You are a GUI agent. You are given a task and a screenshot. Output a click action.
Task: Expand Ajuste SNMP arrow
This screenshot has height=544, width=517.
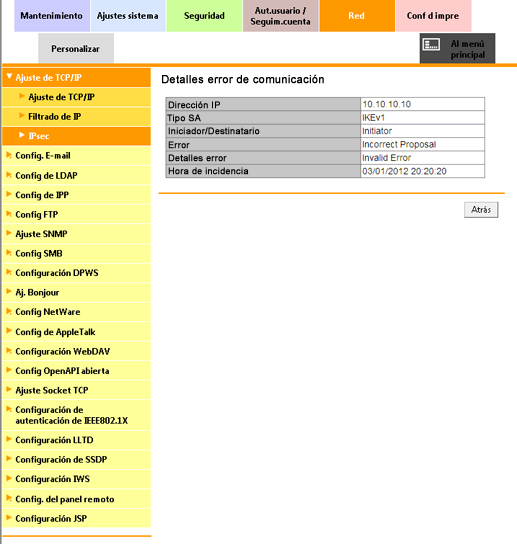click(x=9, y=233)
